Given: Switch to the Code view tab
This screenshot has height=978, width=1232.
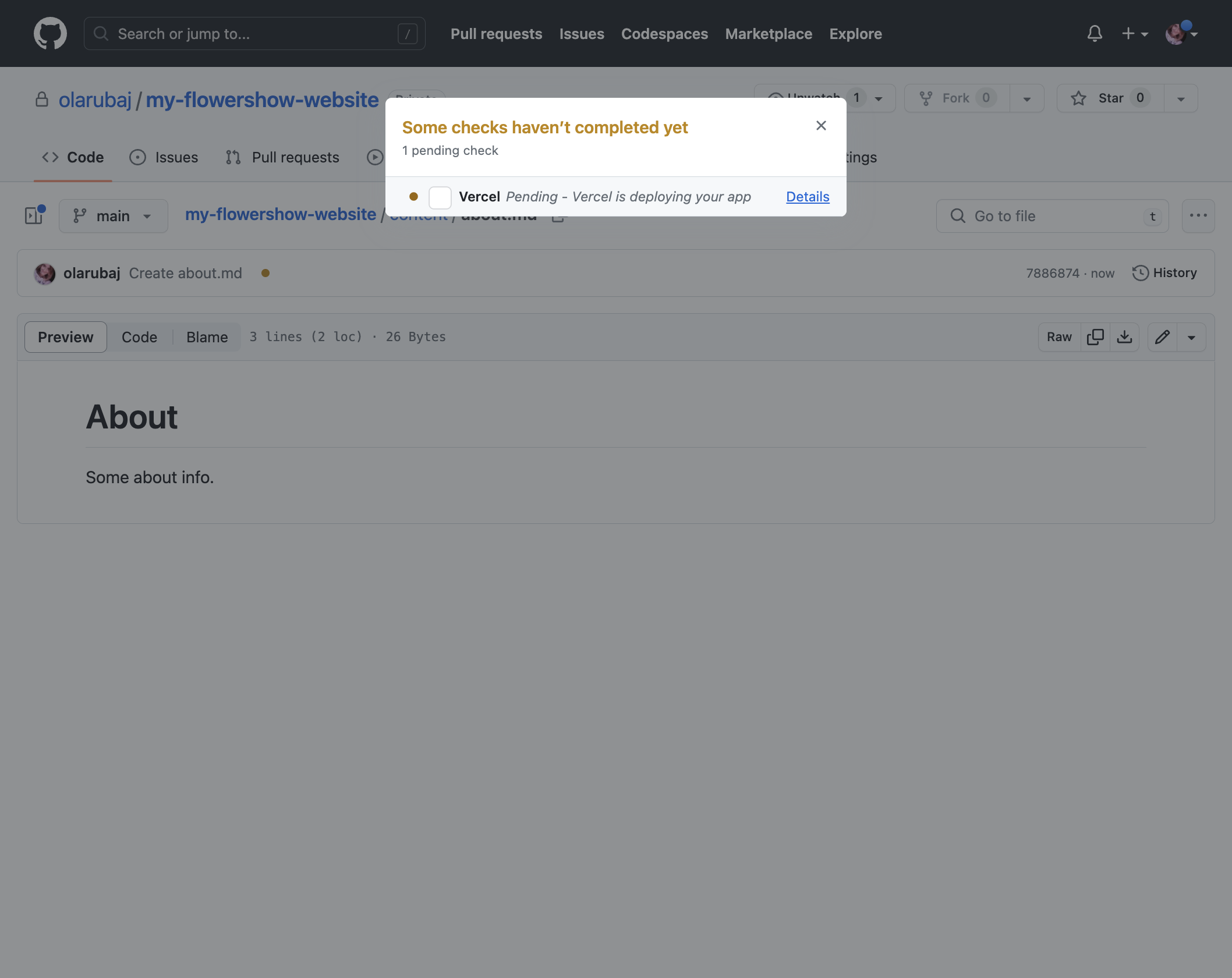Looking at the screenshot, I should point(140,337).
